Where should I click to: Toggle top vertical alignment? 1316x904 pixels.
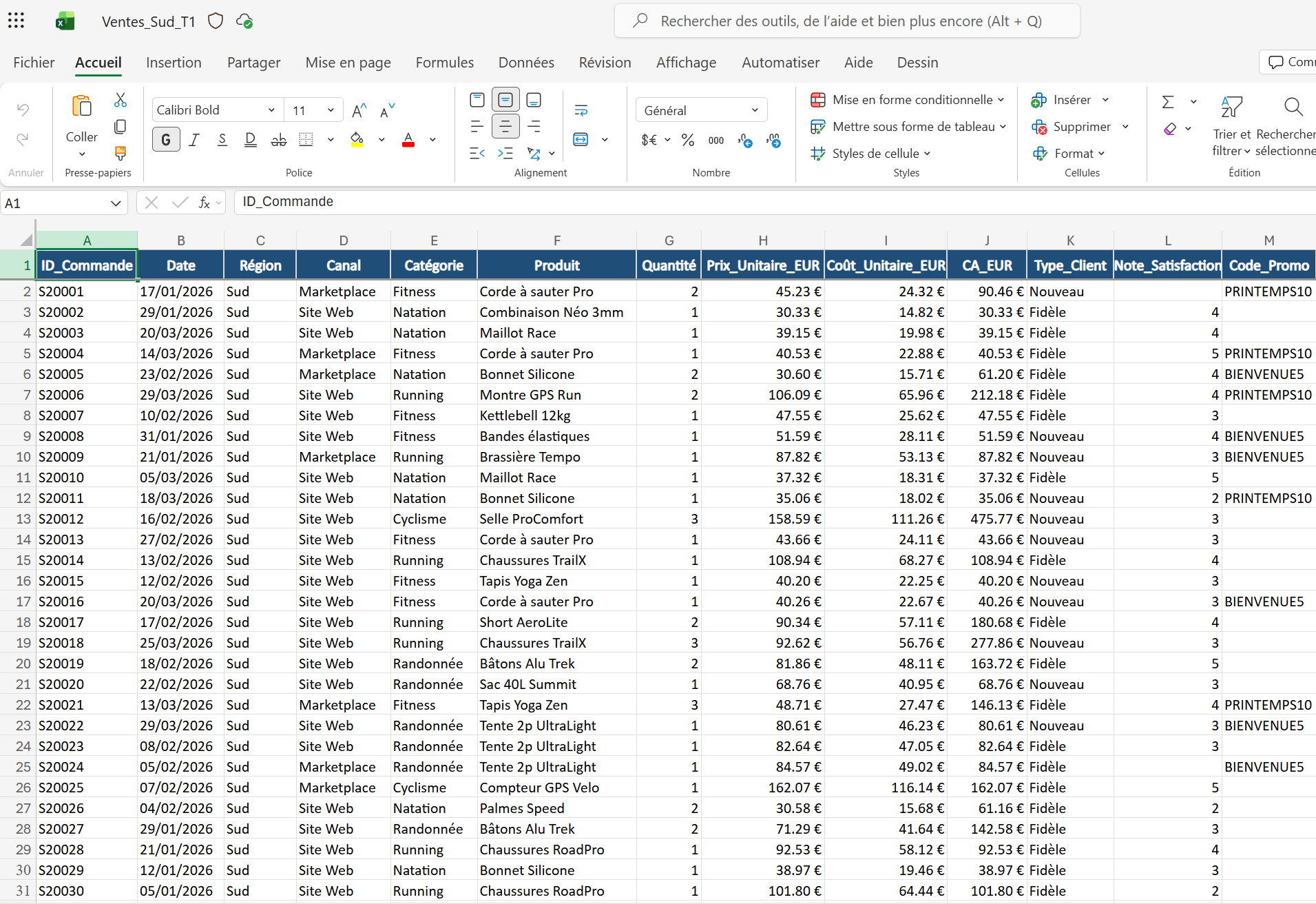(x=477, y=100)
